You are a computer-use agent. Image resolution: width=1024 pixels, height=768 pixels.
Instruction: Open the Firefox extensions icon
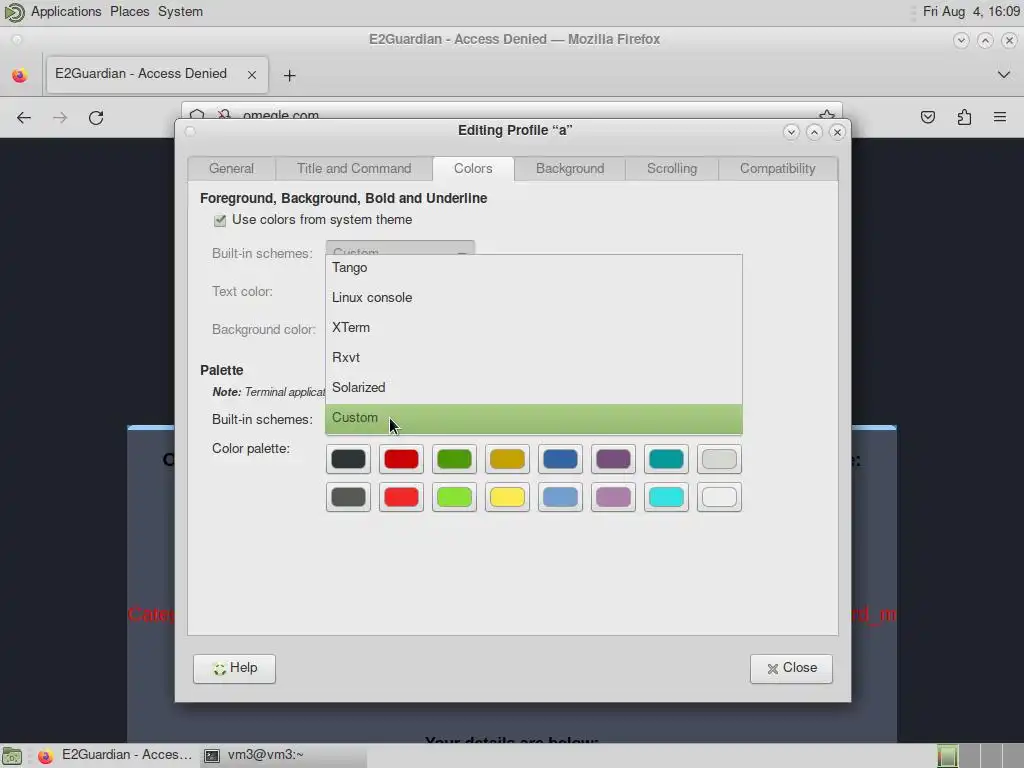pyautogui.click(x=964, y=118)
